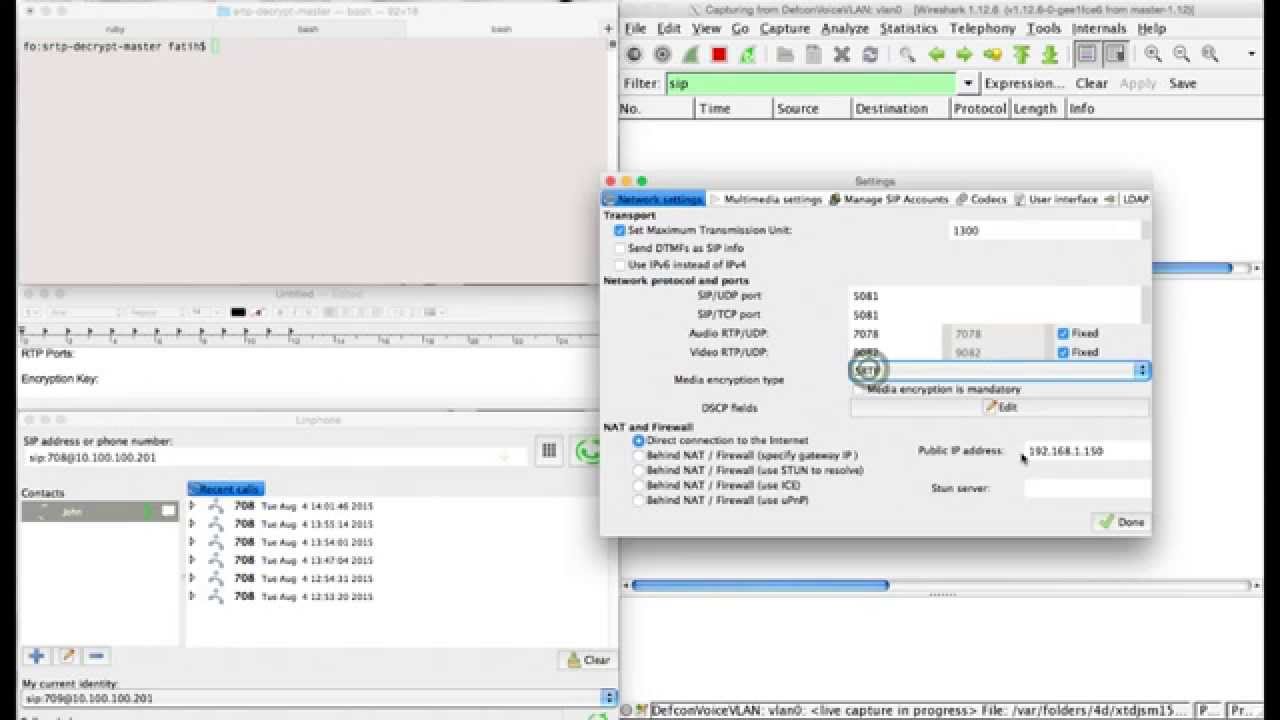Open capture interfaces list in Wireshark toolbar

634,54
